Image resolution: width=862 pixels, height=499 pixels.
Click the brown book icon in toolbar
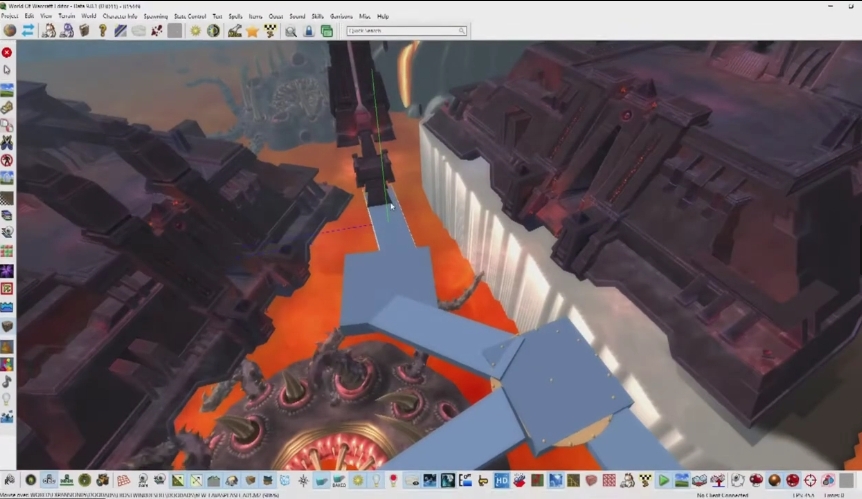[x=84, y=31]
